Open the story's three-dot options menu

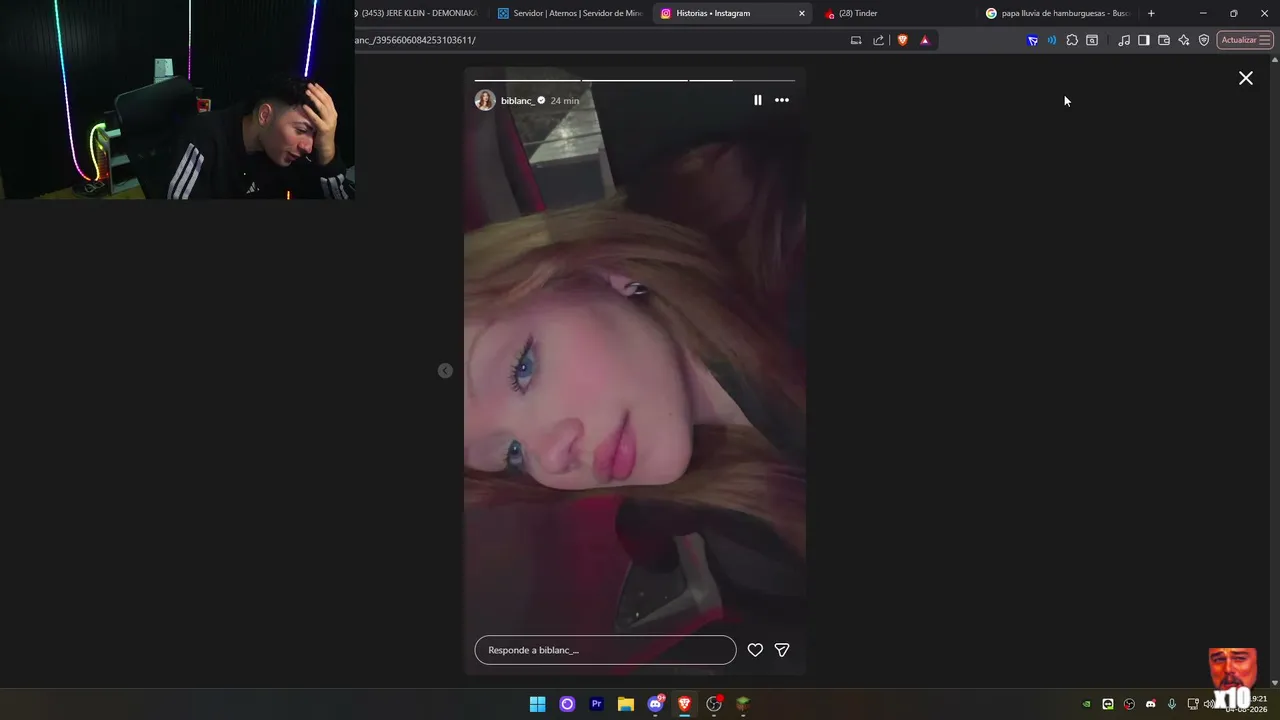coord(782,100)
